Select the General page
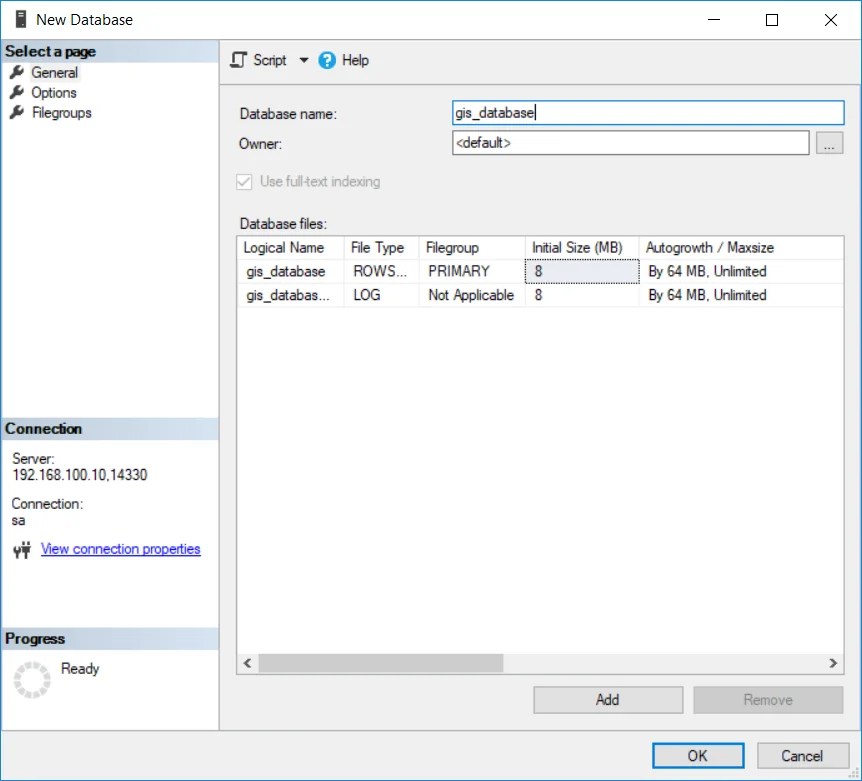This screenshot has height=781, width=862. pyautogui.click(x=54, y=73)
